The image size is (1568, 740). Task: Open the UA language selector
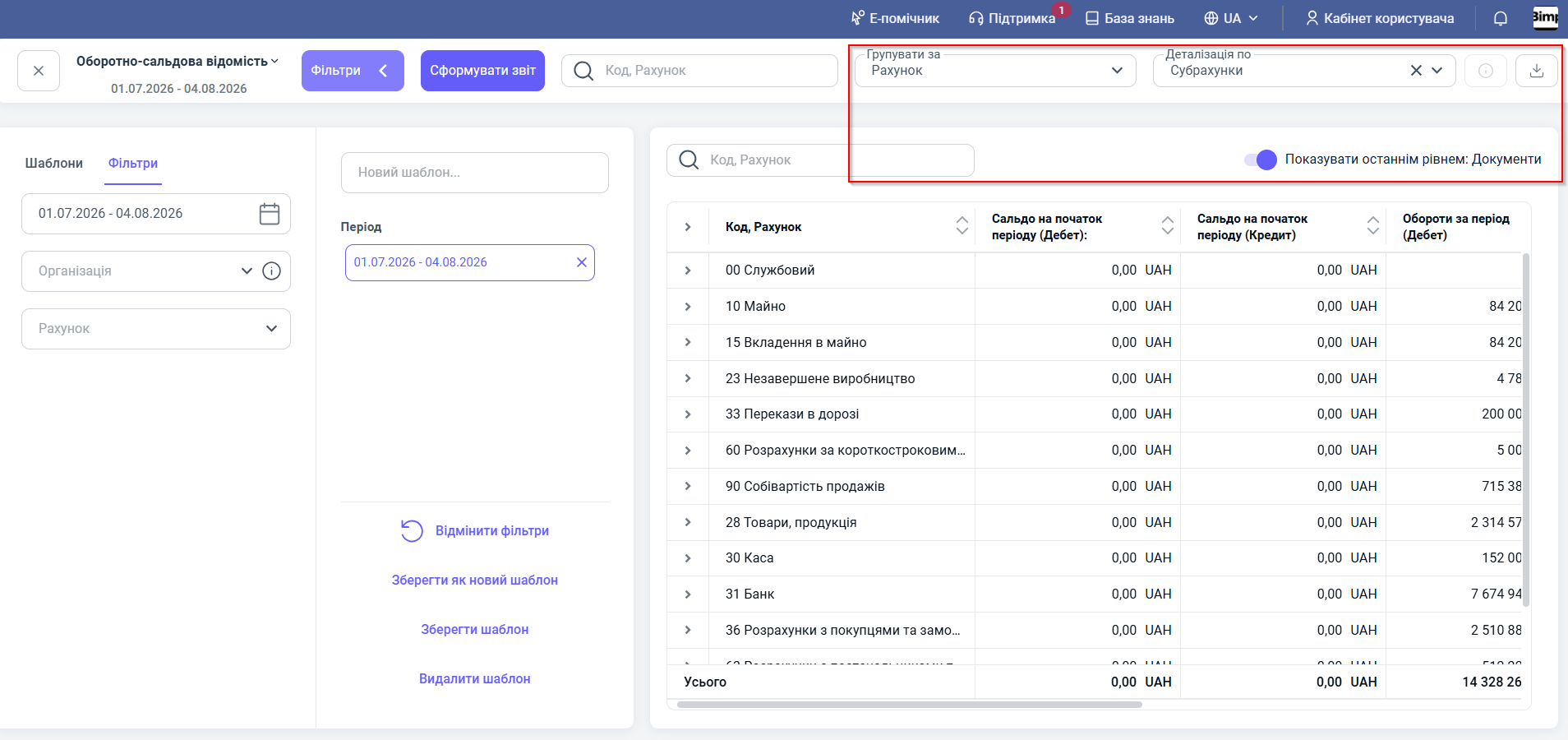(x=1231, y=18)
